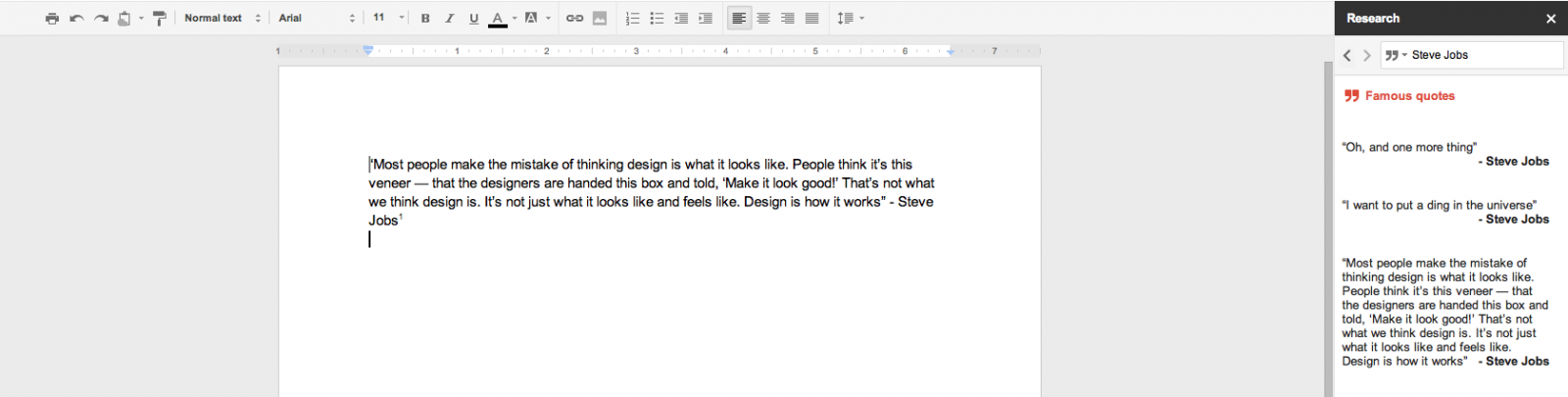
Task: Click the text color A icon
Action: [x=498, y=19]
